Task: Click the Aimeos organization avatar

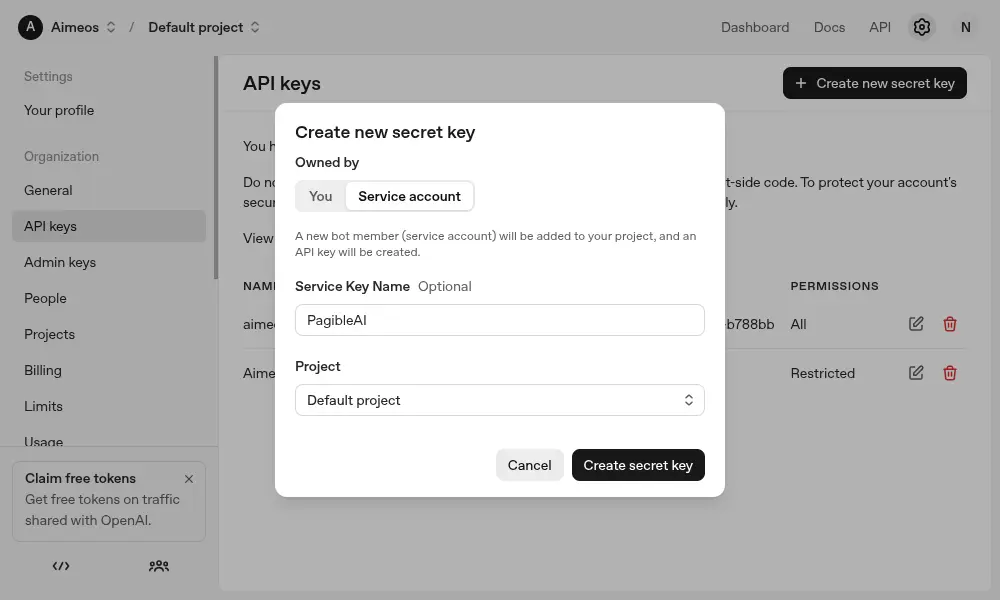Action: point(31,27)
